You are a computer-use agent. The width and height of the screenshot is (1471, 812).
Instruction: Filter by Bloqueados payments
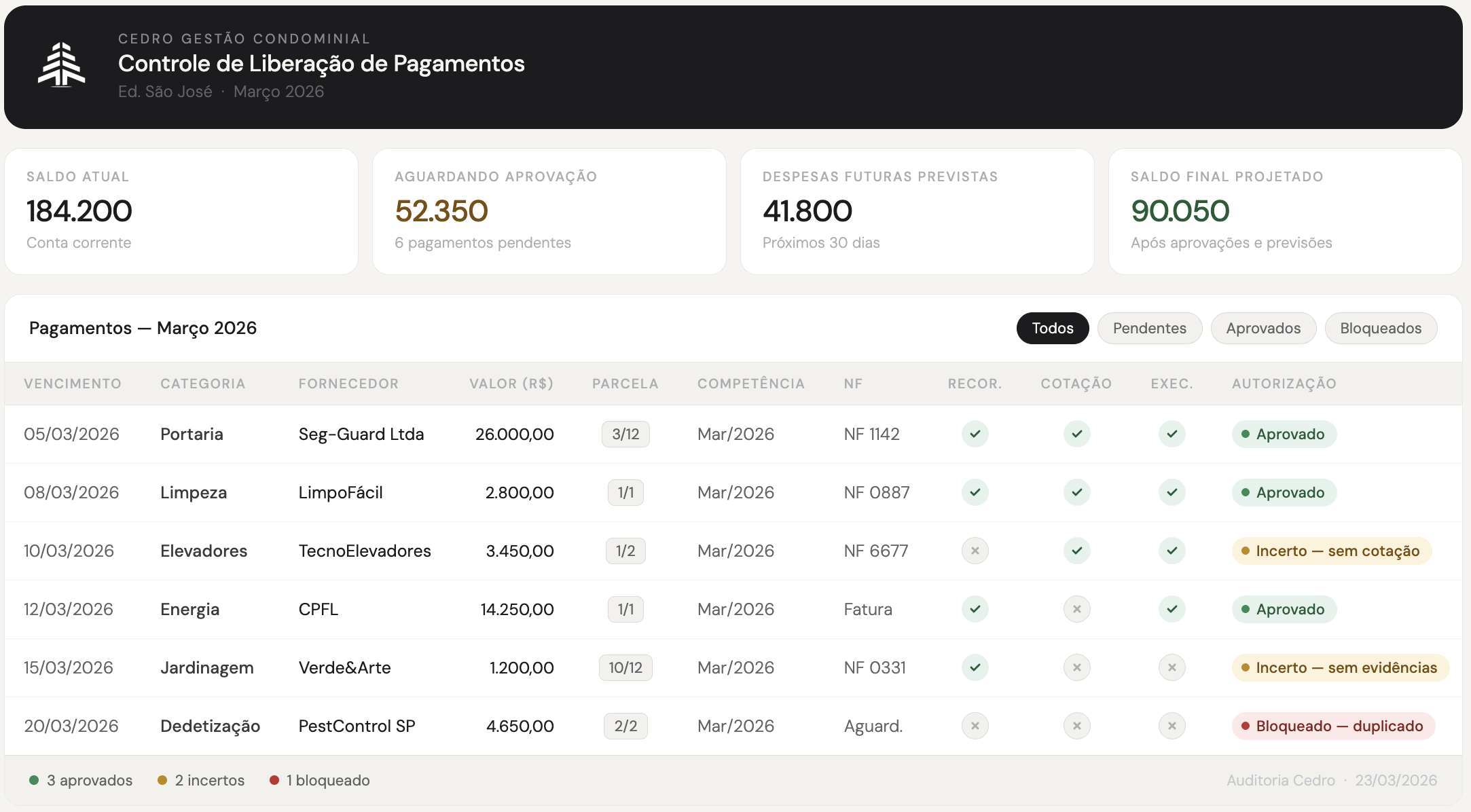click(x=1380, y=328)
